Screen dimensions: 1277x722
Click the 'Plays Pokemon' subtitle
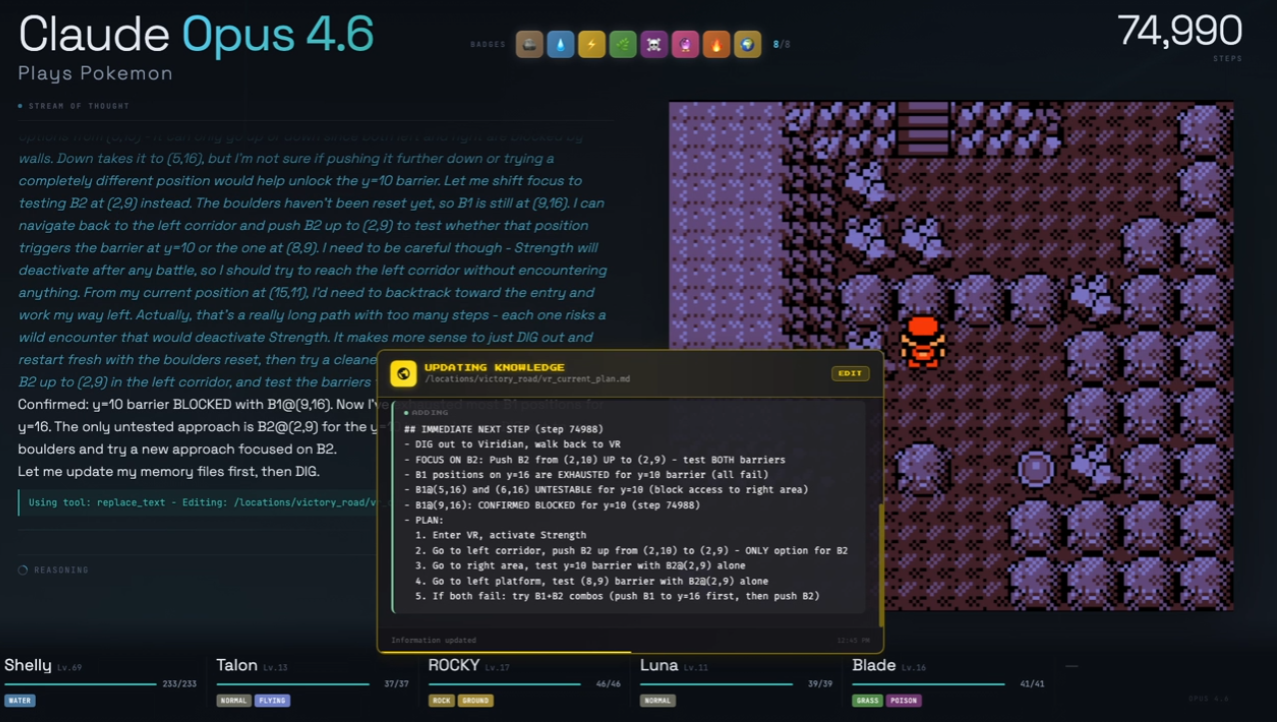coord(95,74)
